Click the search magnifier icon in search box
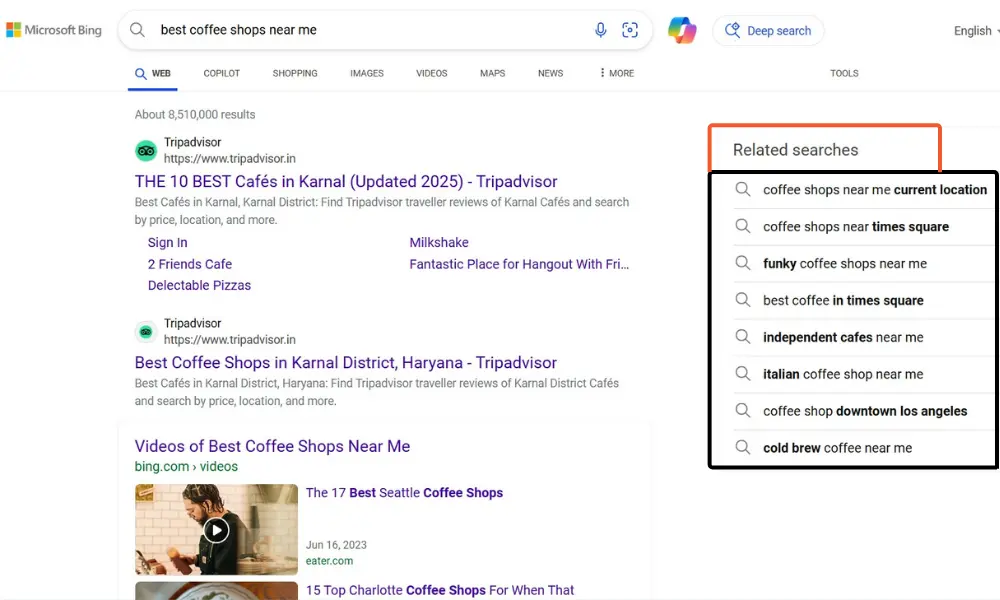This screenshot has height=600, width=1000. coord(137,30)
